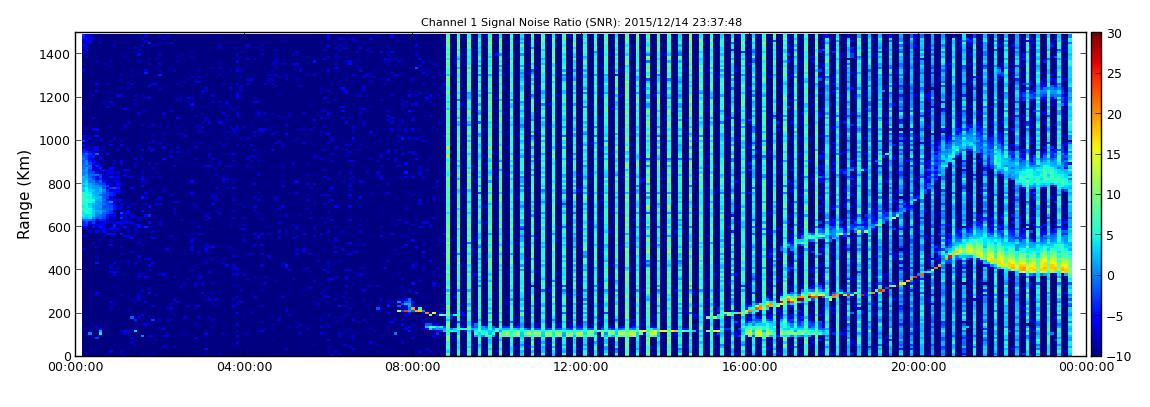The height and width of the screenshot is (407, 1150).
Task: Click the 600 range tick label
Action: [59, 227]
